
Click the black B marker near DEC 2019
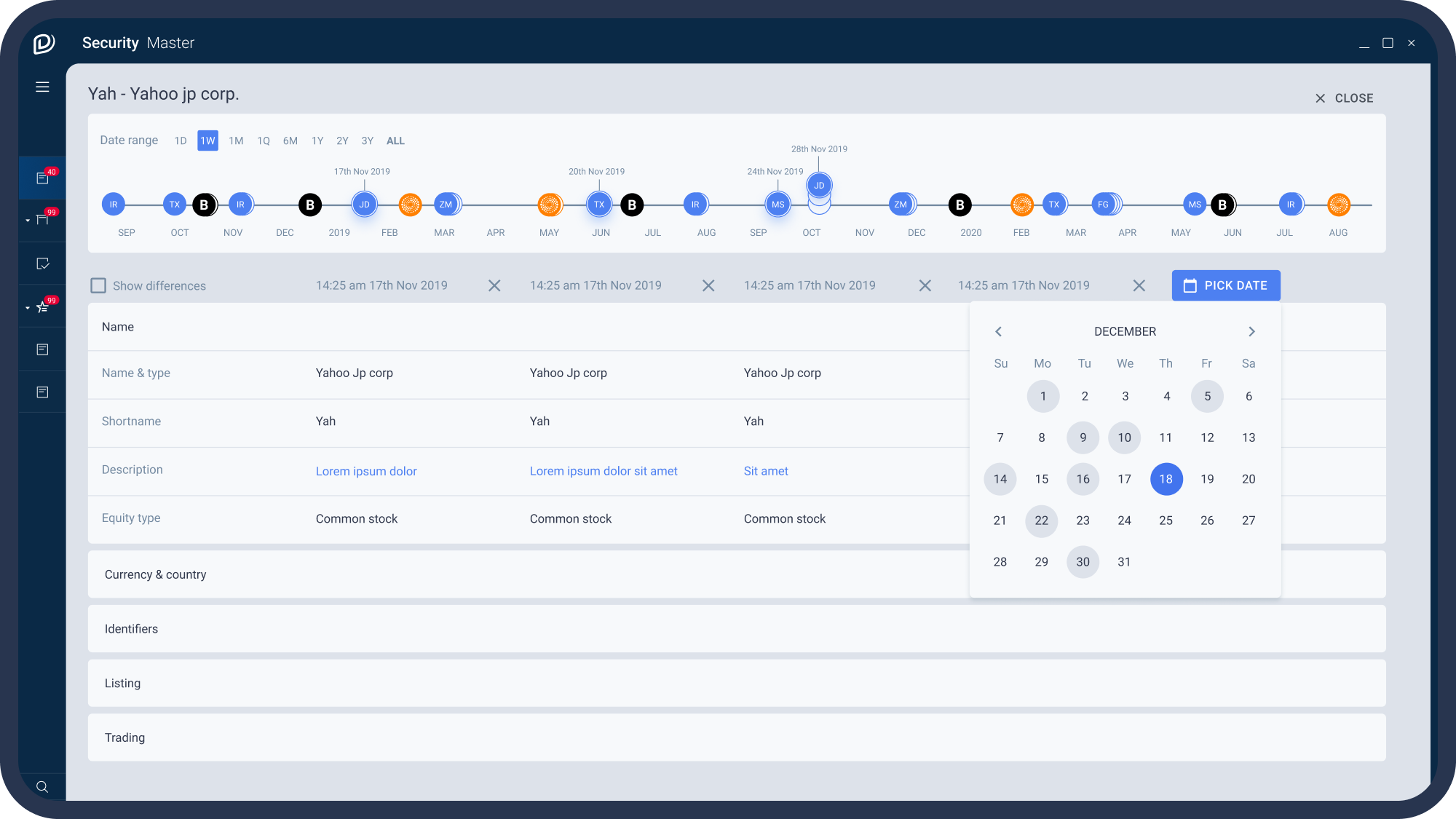coord(310,205)
